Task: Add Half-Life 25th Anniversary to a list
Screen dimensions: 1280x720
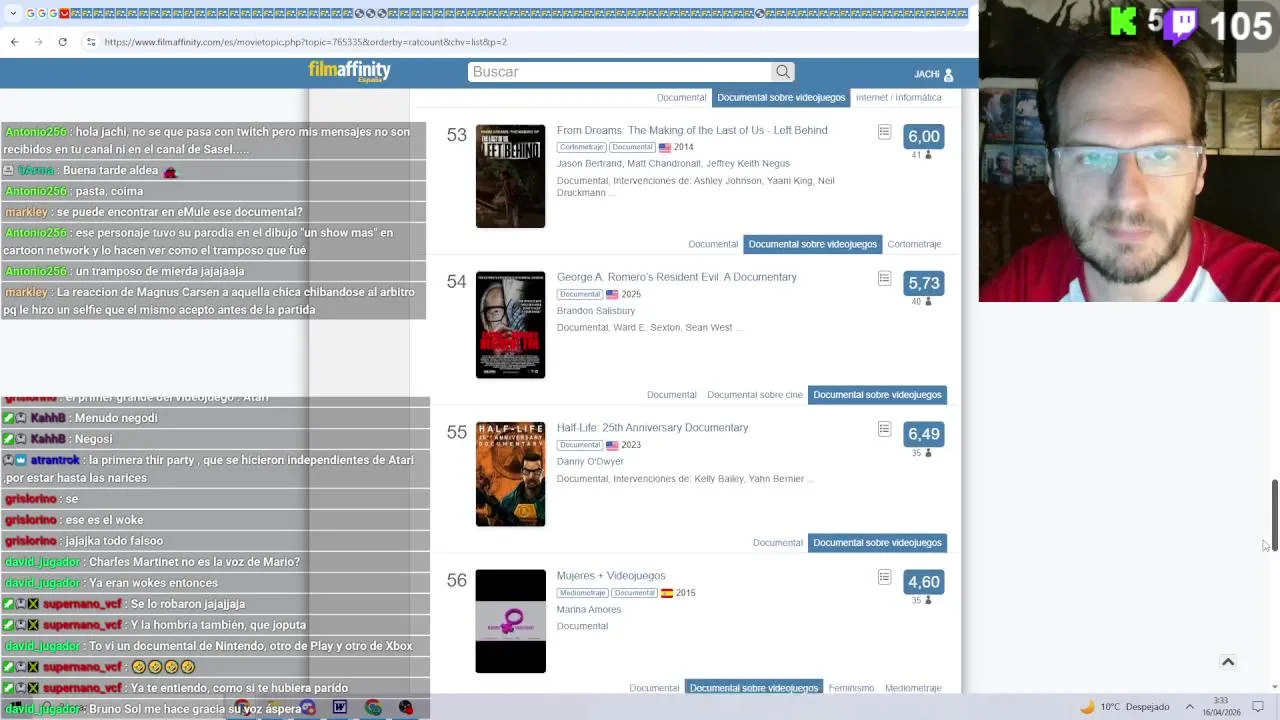Action: pyautogui.click(x=884, y=429)
